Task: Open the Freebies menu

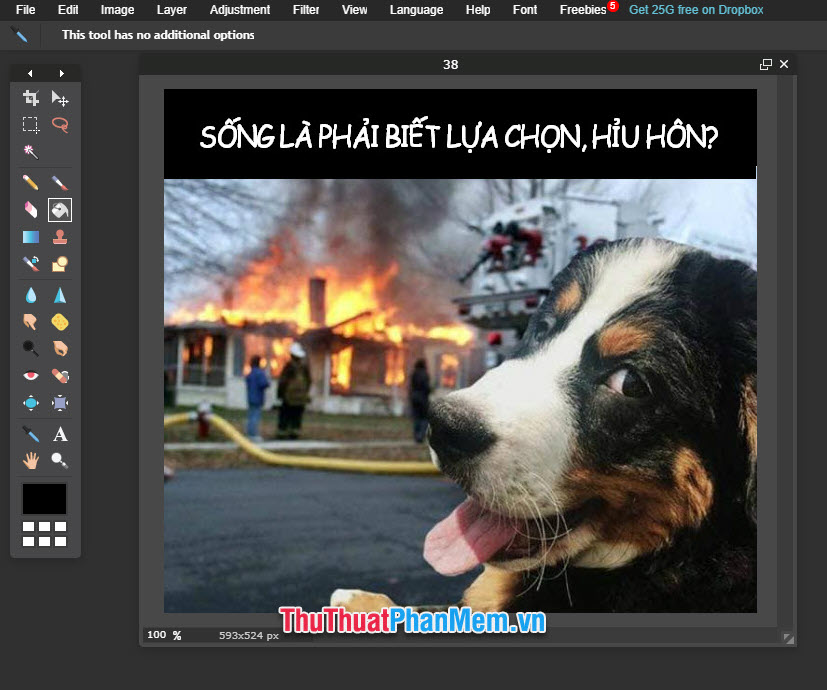Action: [x=583, y=9]
